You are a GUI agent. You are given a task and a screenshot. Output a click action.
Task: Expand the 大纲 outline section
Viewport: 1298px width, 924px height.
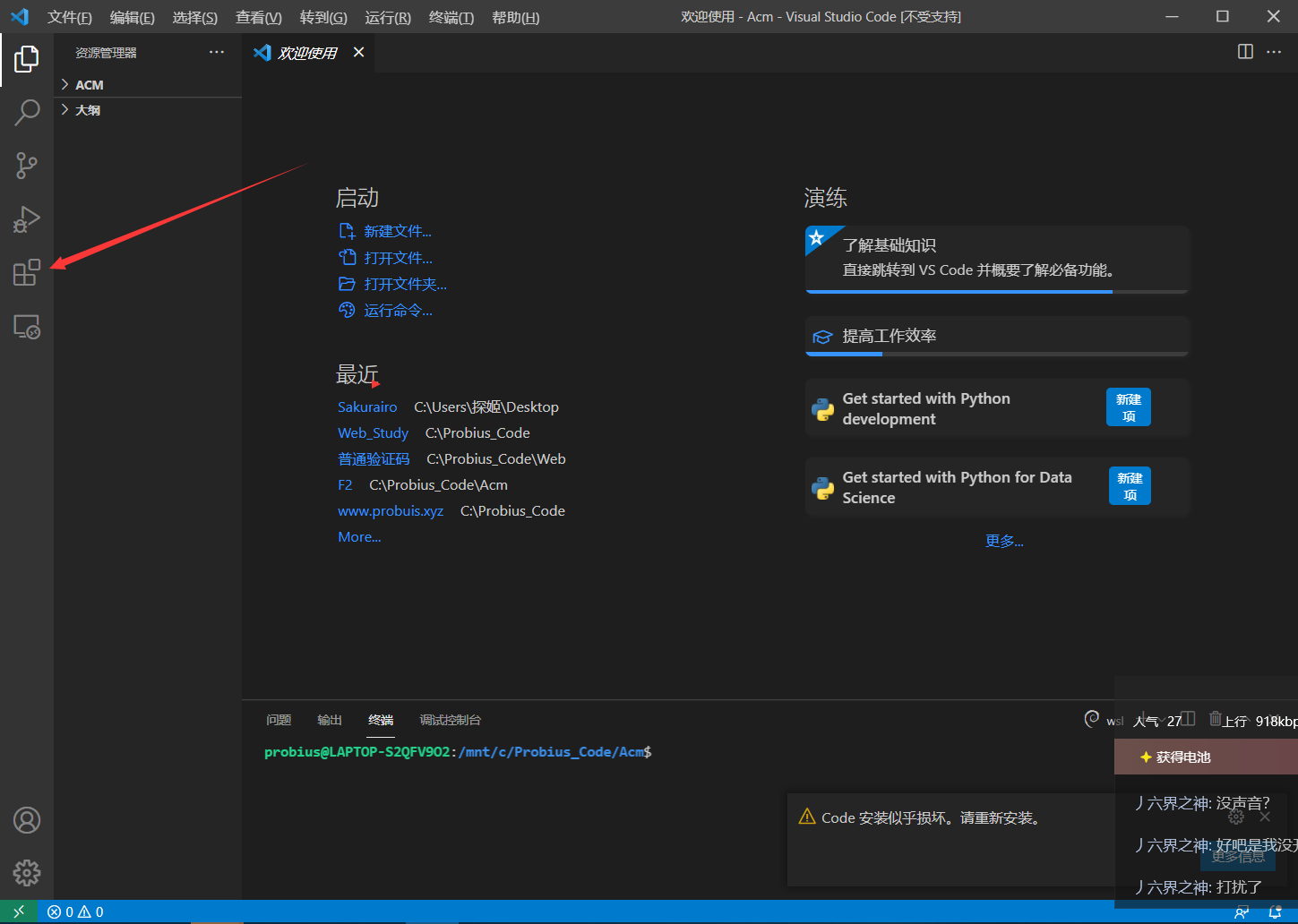(148, 109)
